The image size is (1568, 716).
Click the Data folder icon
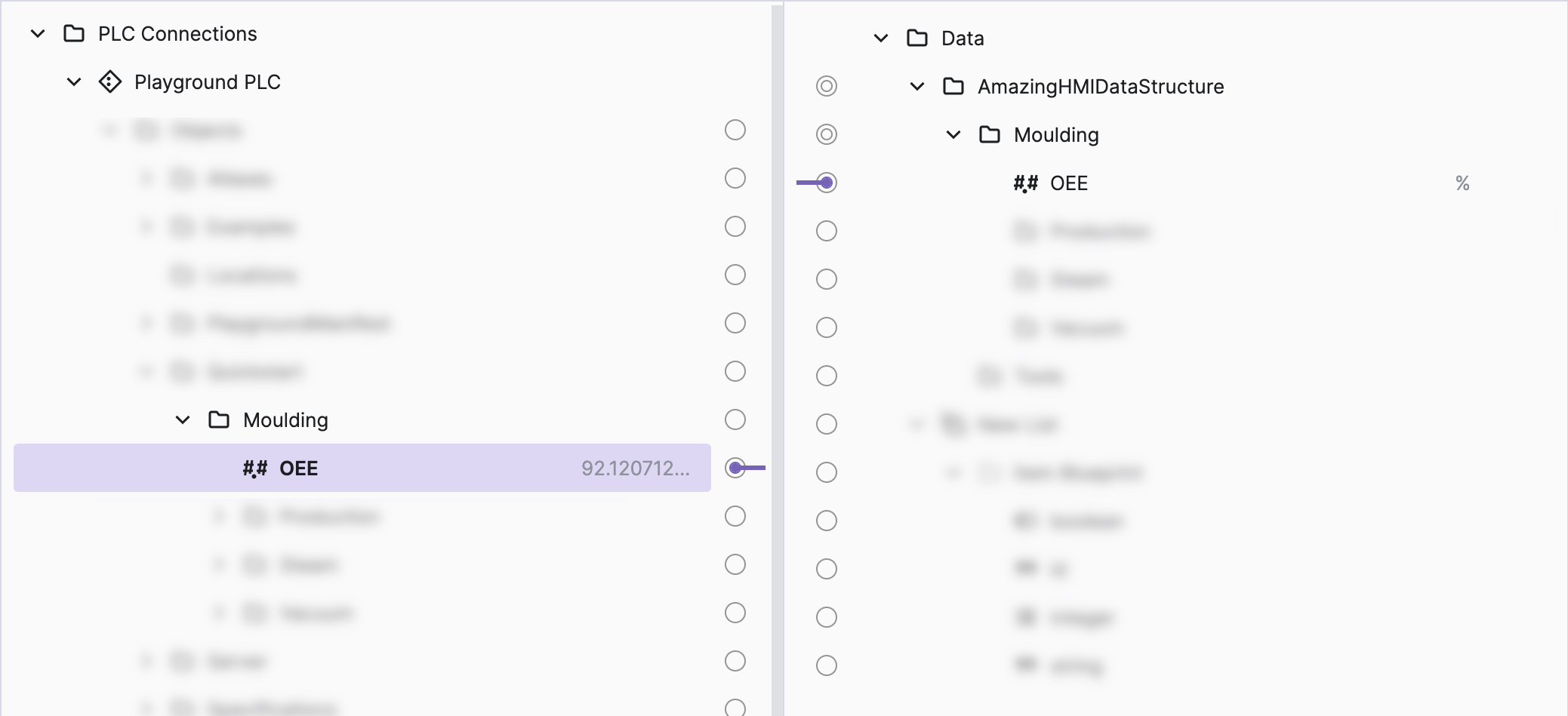click(917, 38)
